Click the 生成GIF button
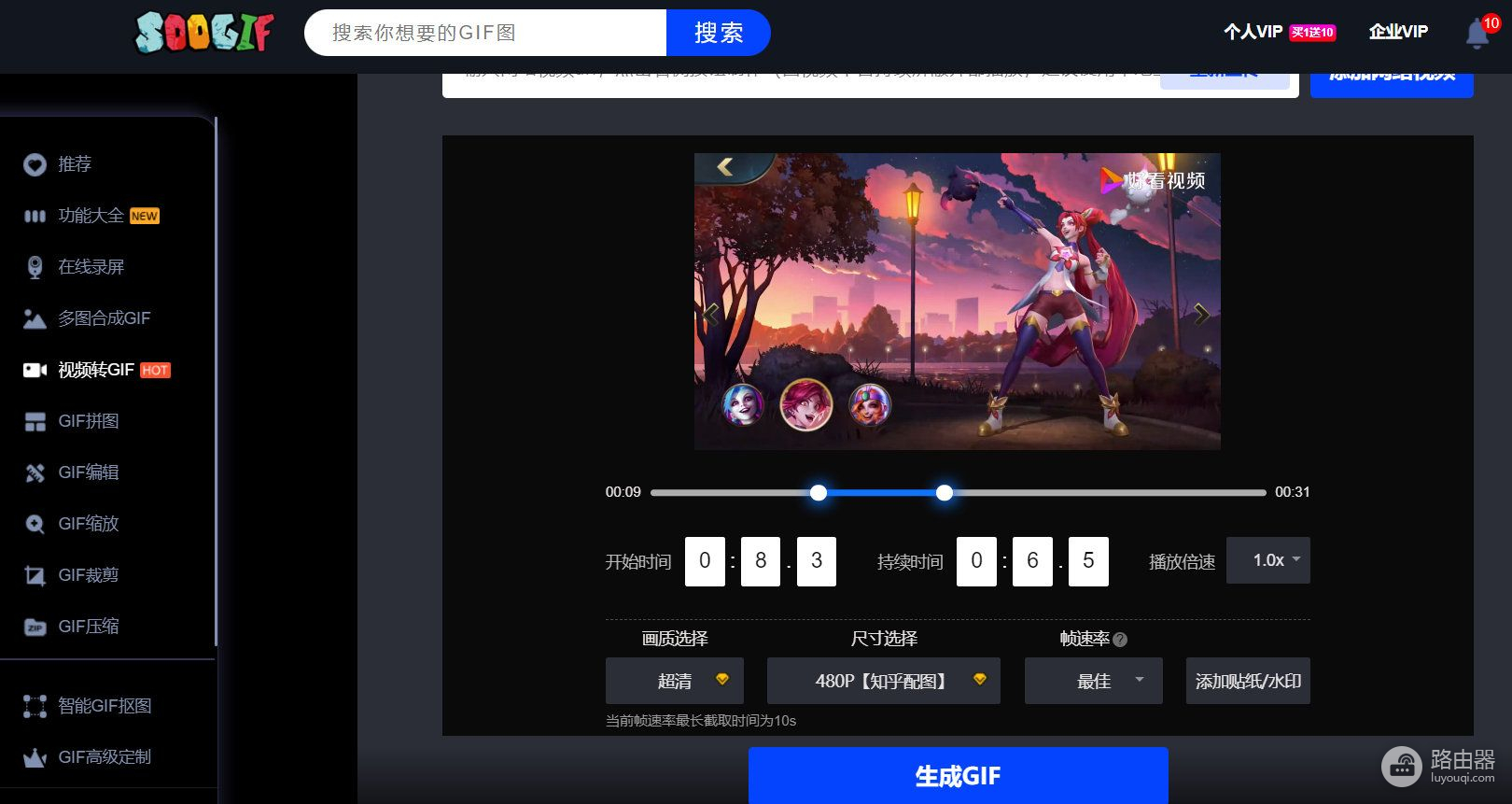 pyautogui.click(x=958, y=775)
